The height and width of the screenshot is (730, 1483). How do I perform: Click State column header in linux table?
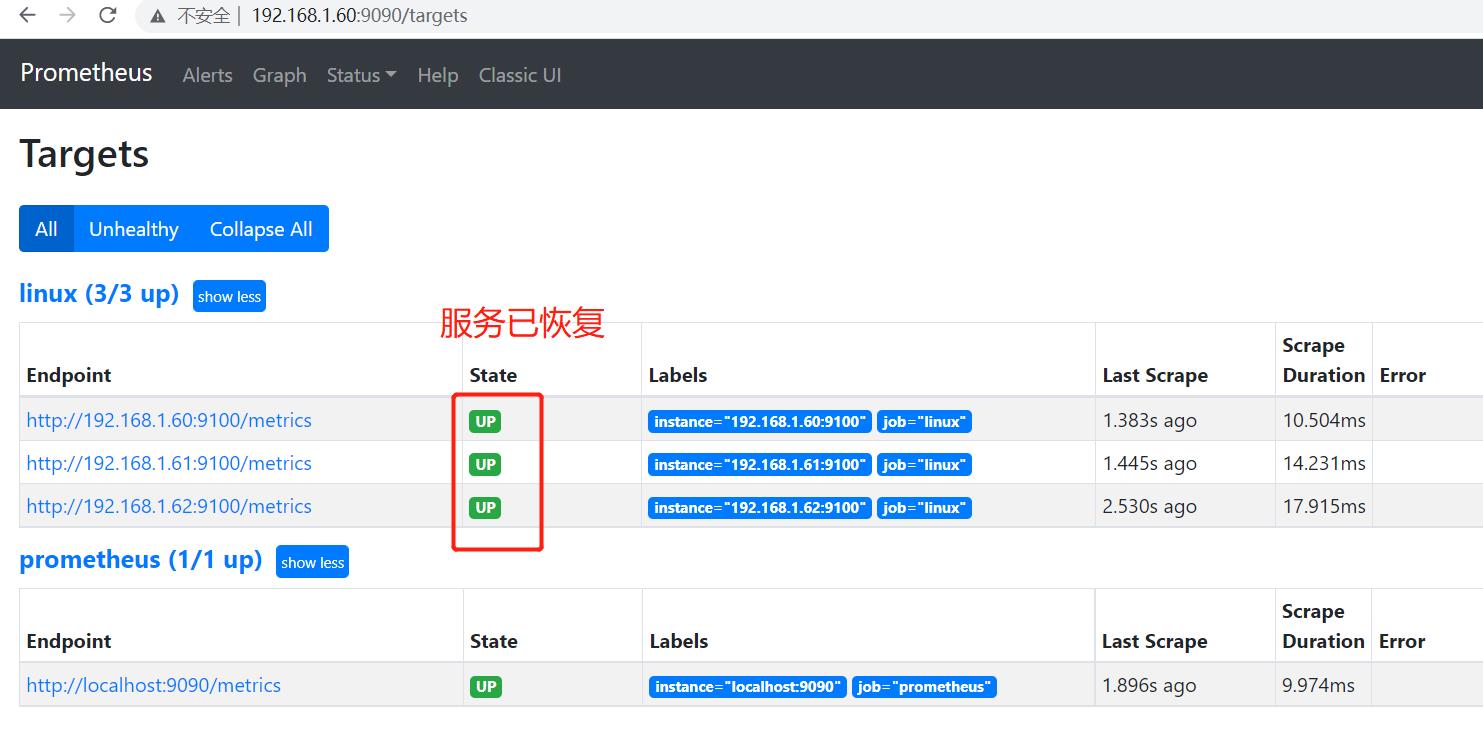(x=493, y=375)
